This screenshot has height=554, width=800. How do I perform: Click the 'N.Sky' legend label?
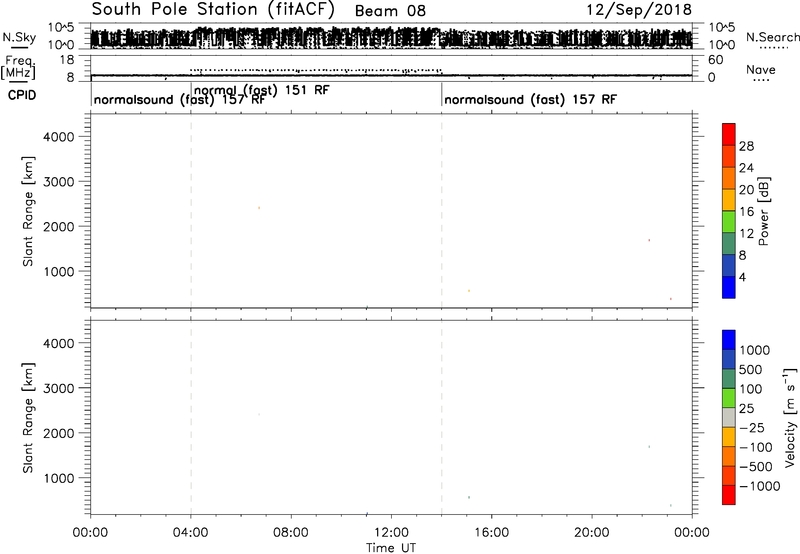coord(19,37)
